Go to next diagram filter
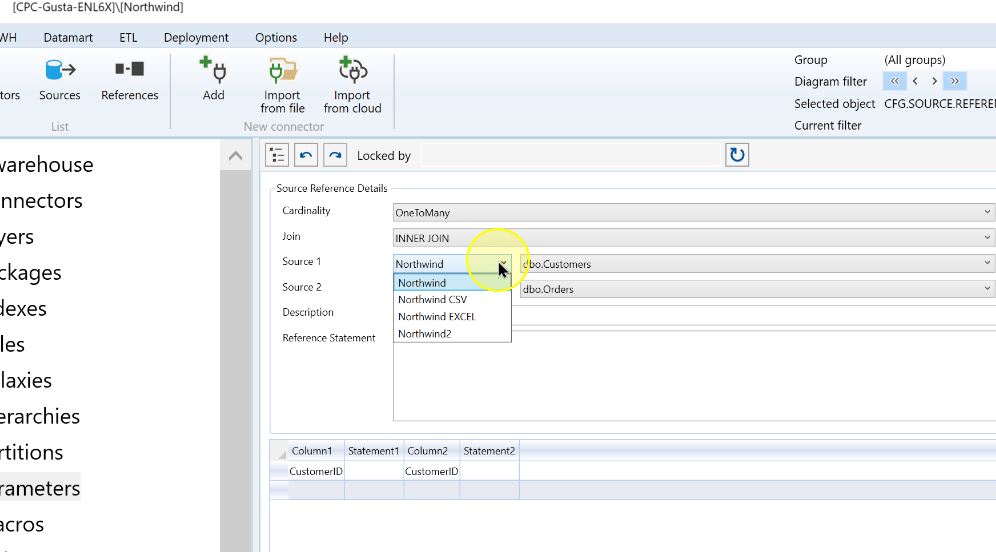Viewport: 996px width, 552px height. coord(934,81)
